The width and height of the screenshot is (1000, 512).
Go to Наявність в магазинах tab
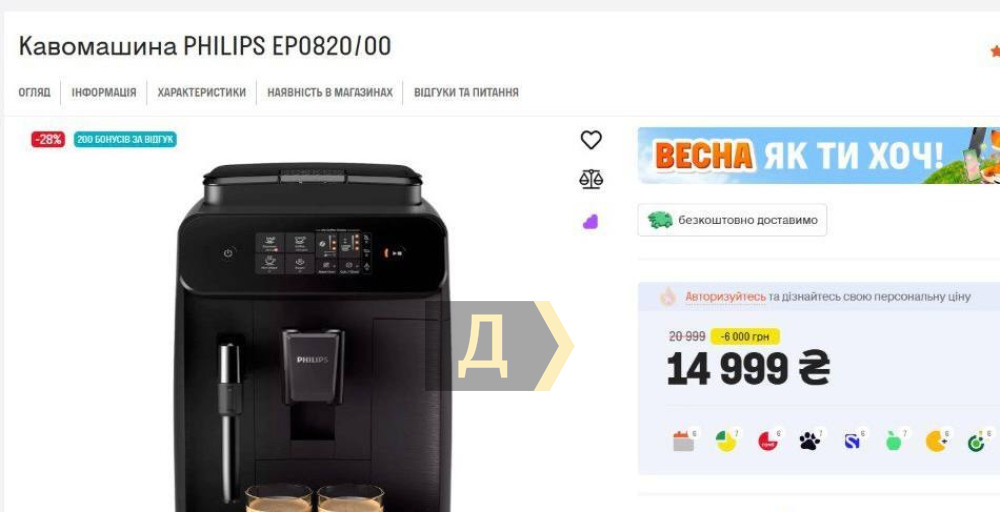(x=330, y=92)
